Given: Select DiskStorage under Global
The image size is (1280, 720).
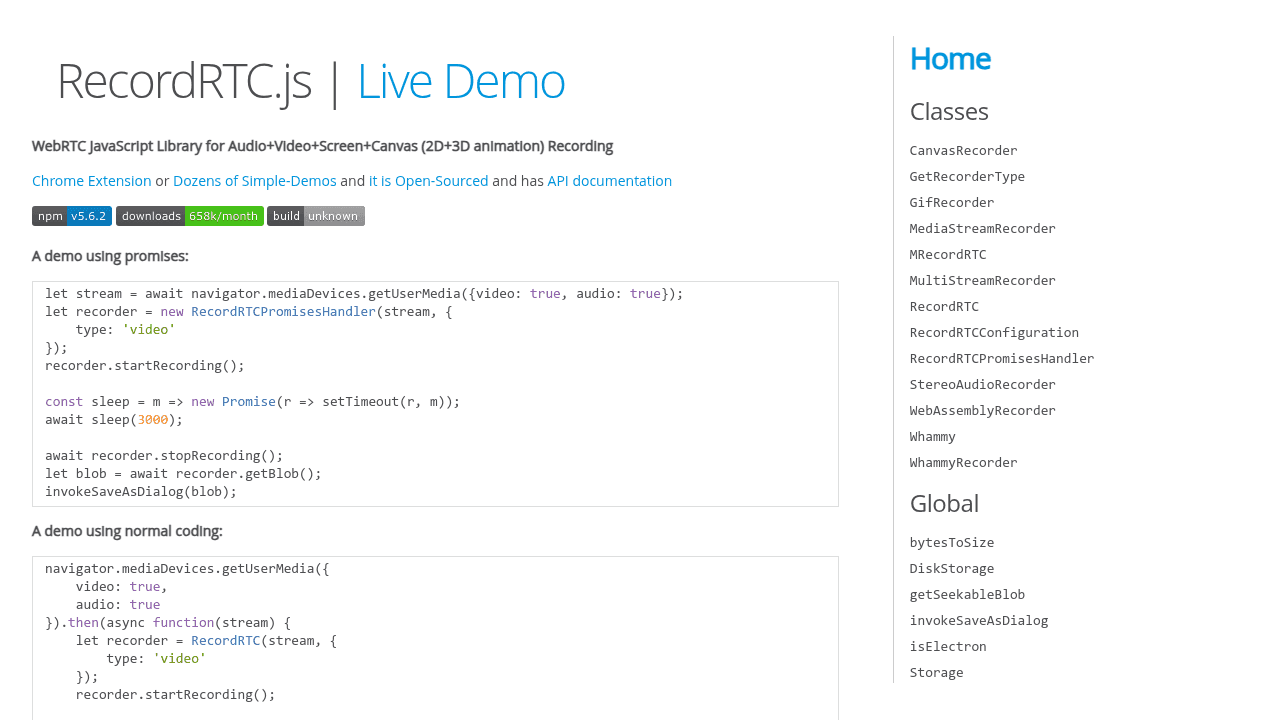Looking at the screenshot, I should (952, 569).
